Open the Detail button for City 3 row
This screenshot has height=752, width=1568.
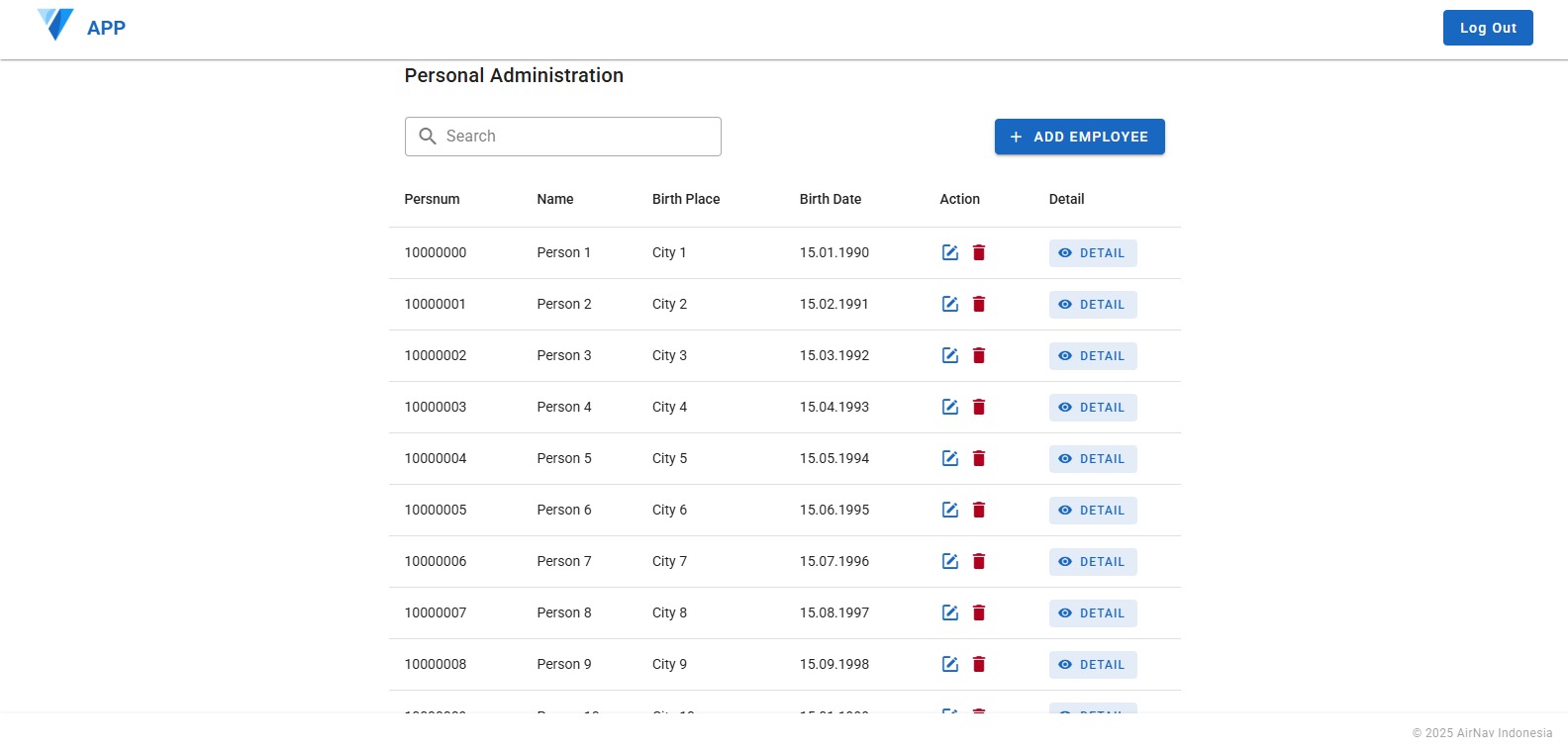point(1092,356)
